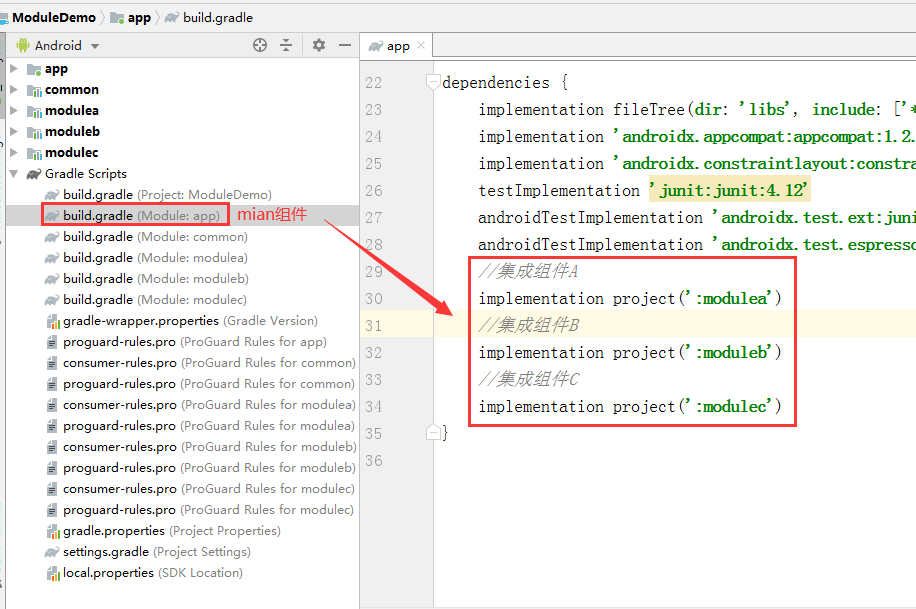Screen dimensions: 916x609
Task: Click the Android robot icon in panel header
Action: point(23,45)
